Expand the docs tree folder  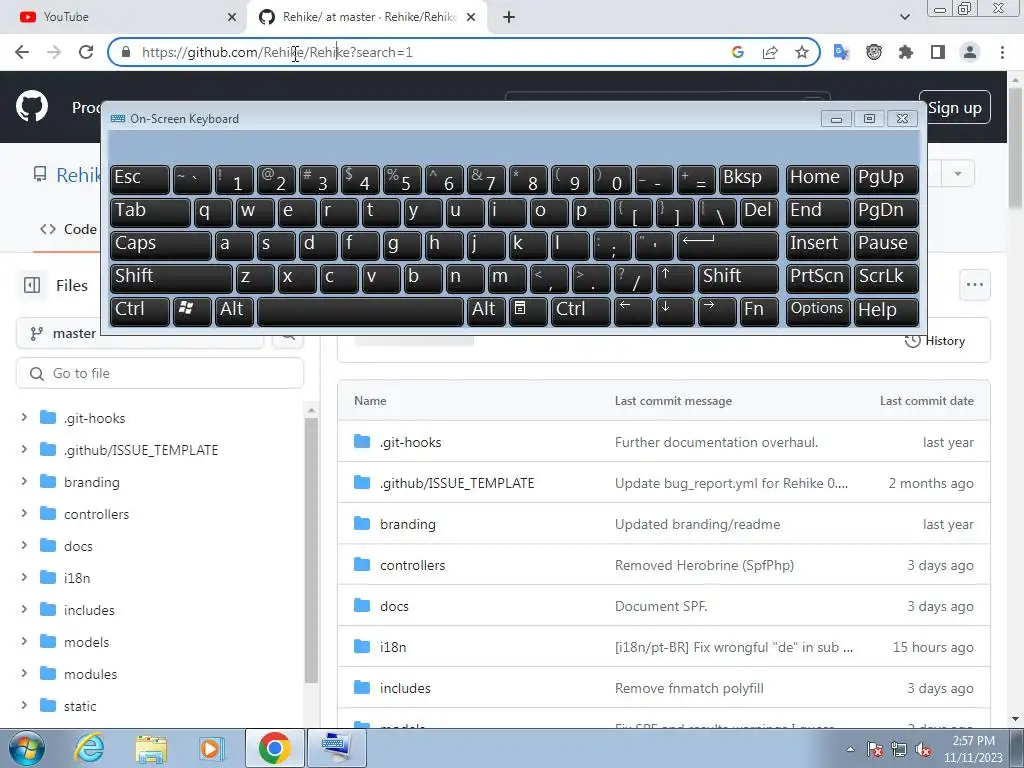click(24, 545)
